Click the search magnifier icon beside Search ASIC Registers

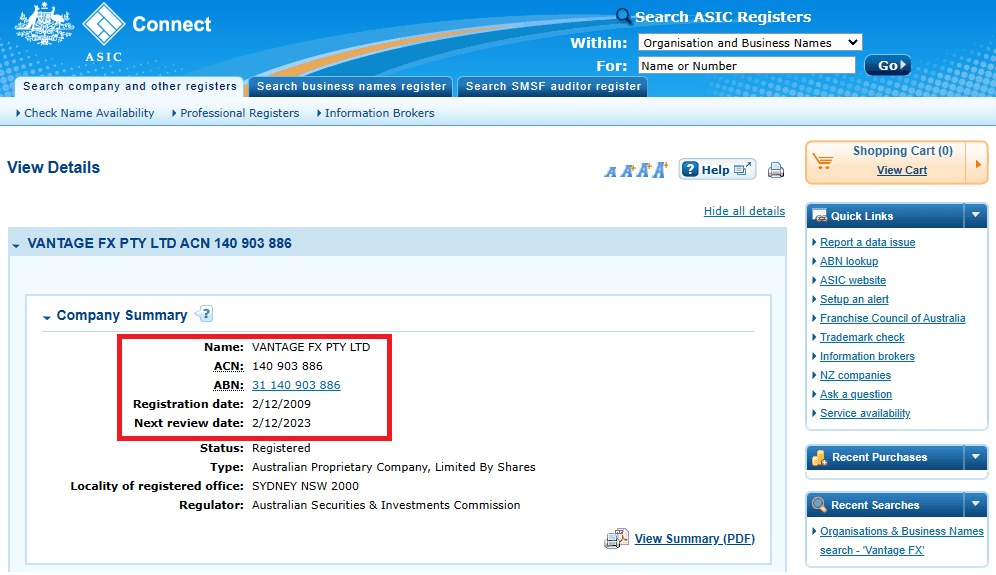point(623,16)
